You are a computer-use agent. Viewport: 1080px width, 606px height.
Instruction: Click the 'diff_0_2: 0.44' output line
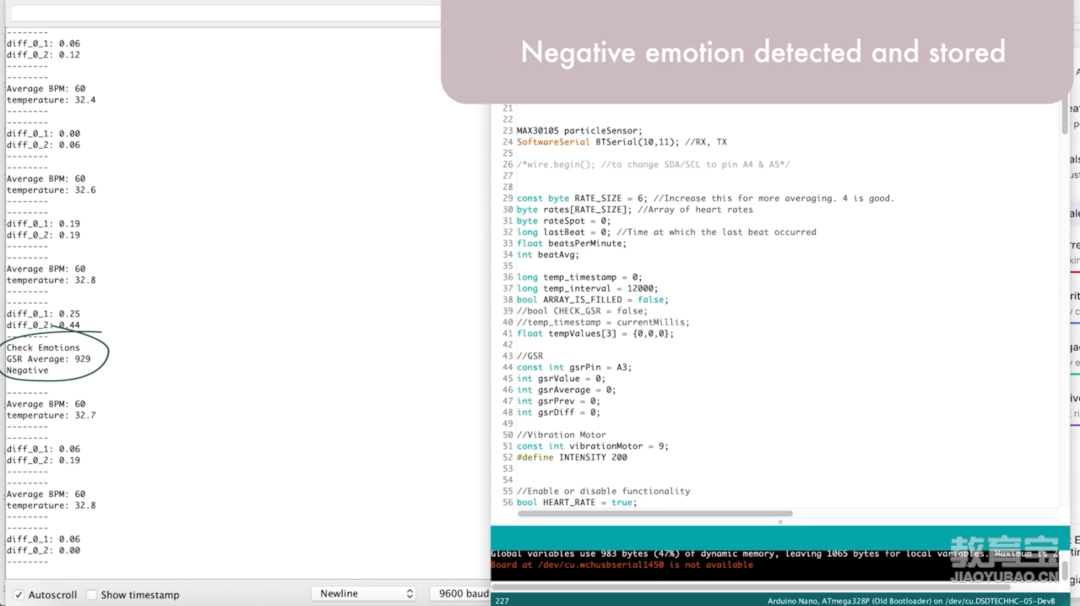[x=43, y=325]
